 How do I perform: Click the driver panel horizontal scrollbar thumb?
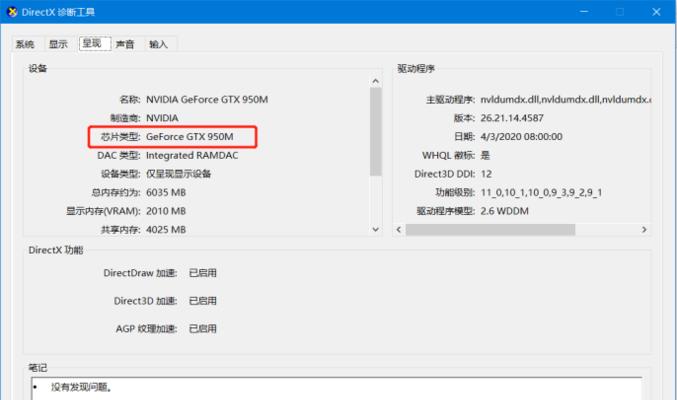(490, 229)
